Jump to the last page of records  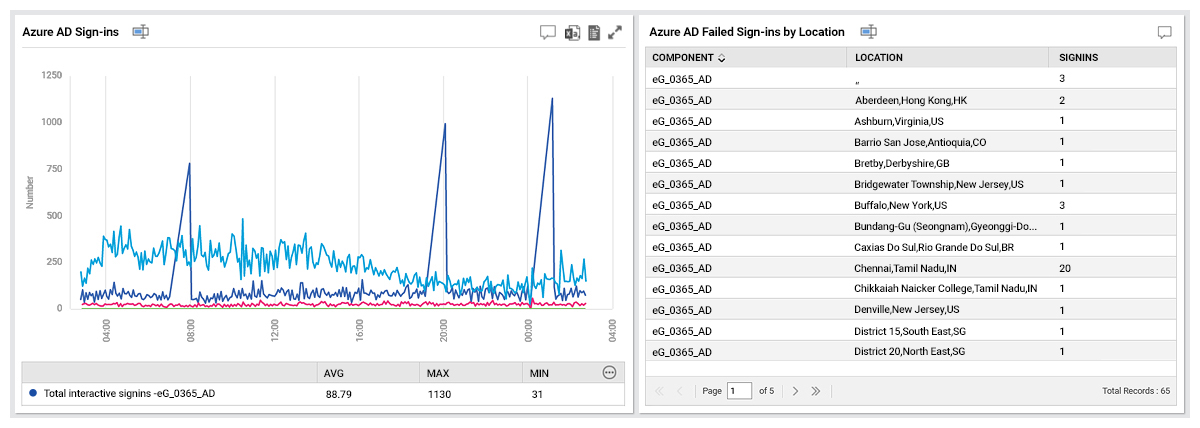coord(815,391)
